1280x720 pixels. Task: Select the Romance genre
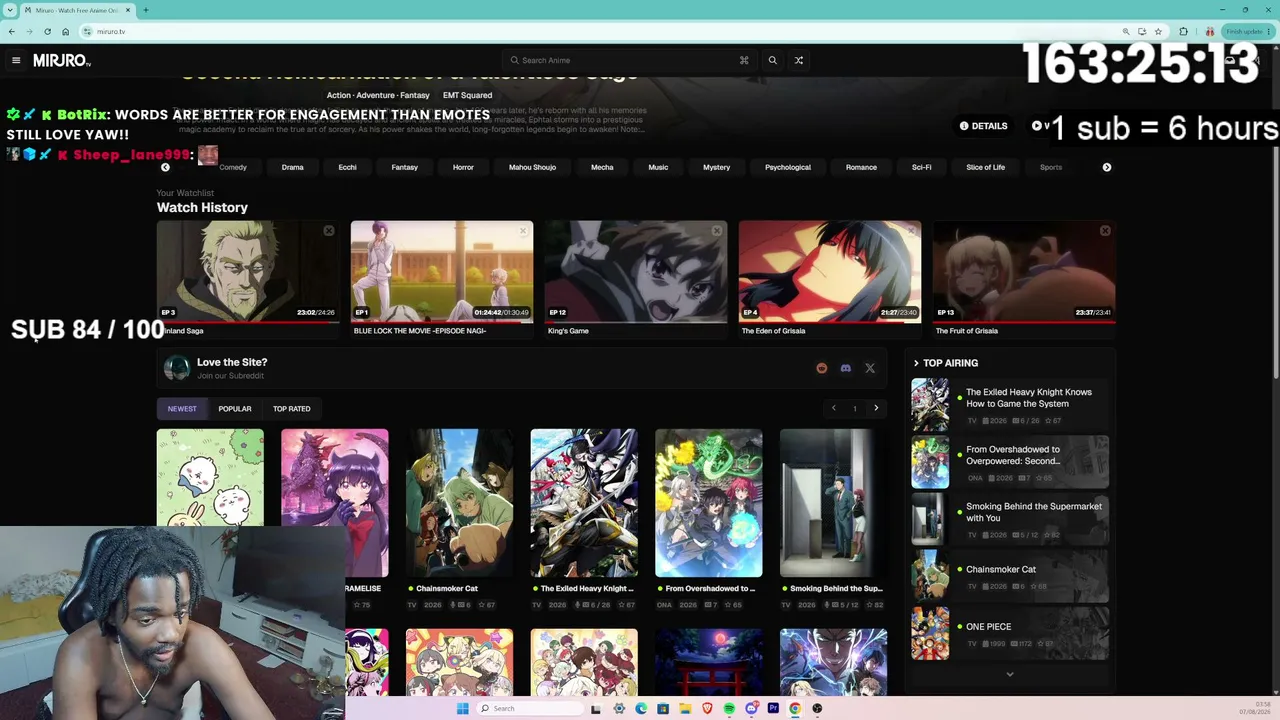[x=861, y=167]
